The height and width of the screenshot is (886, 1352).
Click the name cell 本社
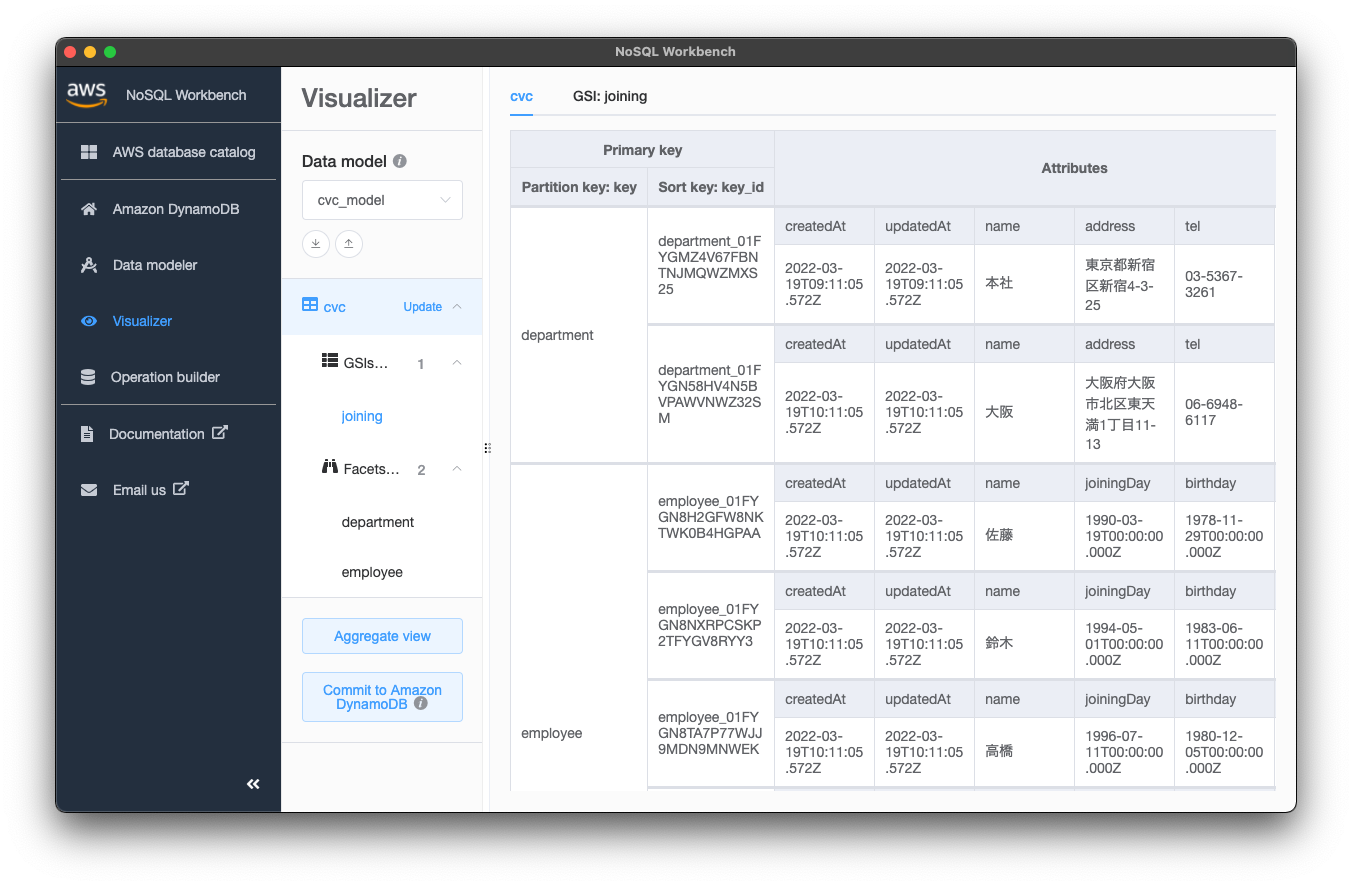click(x=1024, y=284)
